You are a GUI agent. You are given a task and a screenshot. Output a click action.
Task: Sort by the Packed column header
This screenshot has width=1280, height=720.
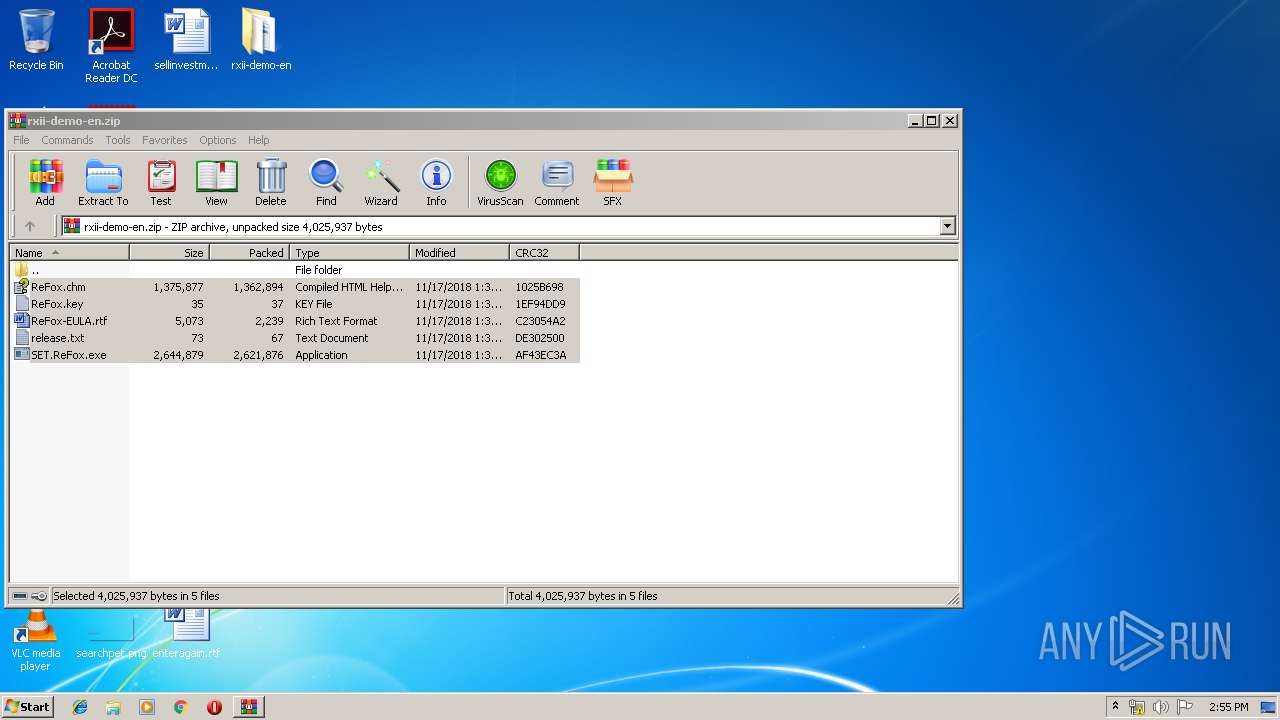coord(249,253)
